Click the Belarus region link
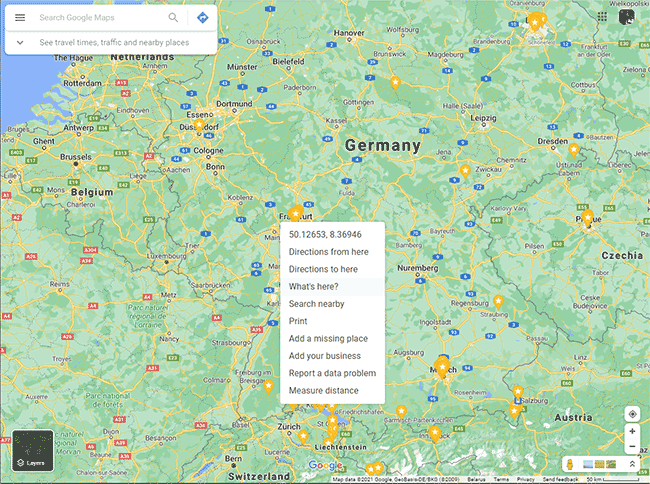This screenshot has height=484, width=650. pyautogui.click(x=476, y=479)
